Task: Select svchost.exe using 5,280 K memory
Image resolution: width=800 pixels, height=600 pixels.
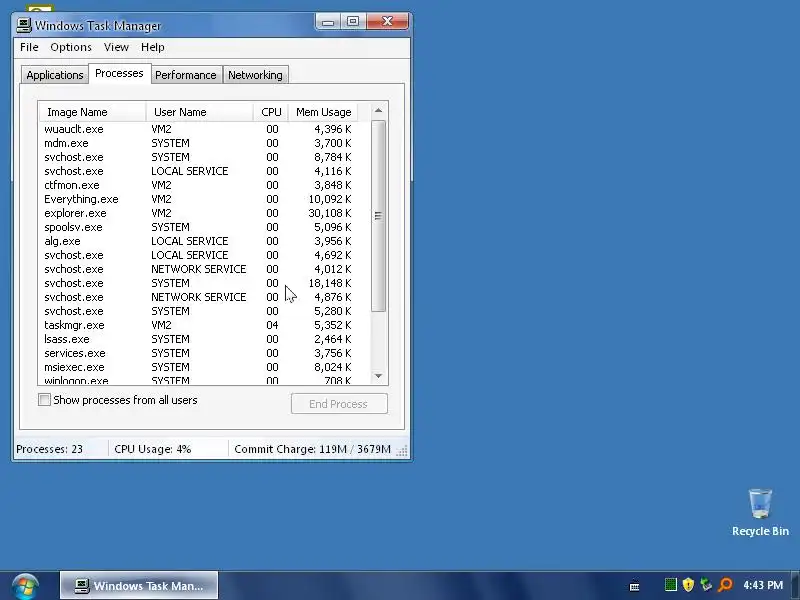Action: click(204, 311)
